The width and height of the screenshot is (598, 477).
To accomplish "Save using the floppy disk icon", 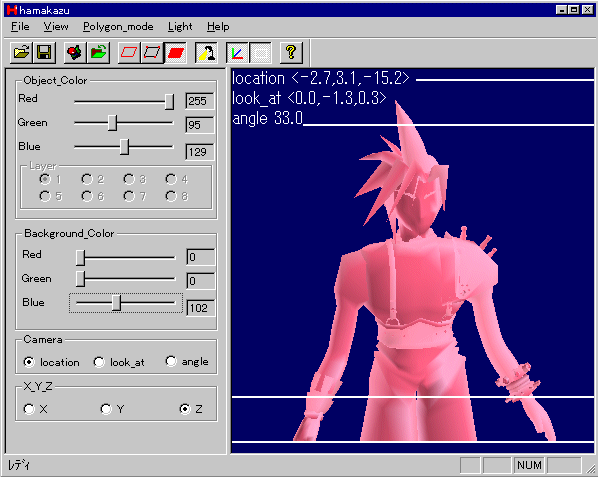I will click(x=44, y=53).
